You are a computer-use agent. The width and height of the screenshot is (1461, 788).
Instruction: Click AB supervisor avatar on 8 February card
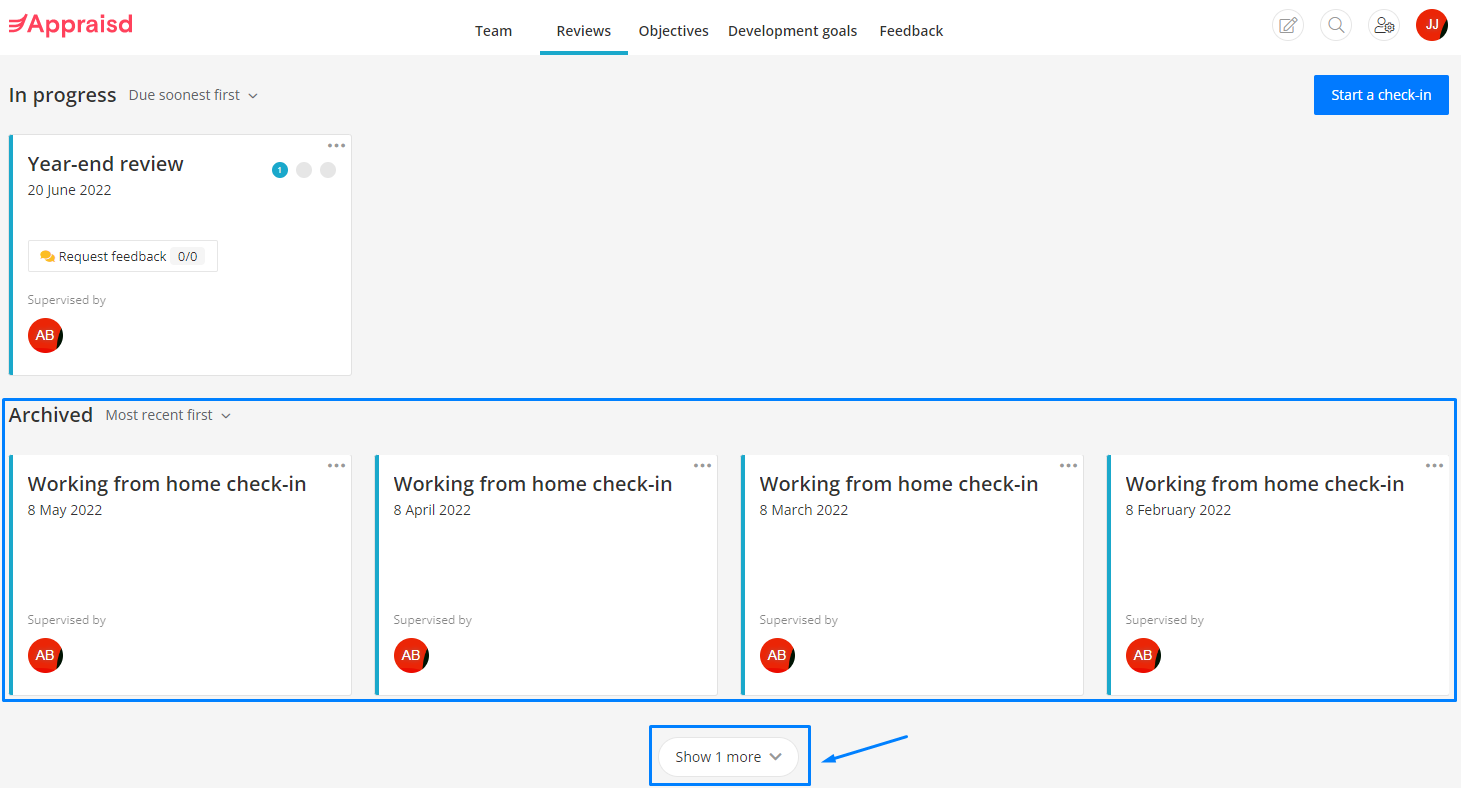(x=1143, y=655)
